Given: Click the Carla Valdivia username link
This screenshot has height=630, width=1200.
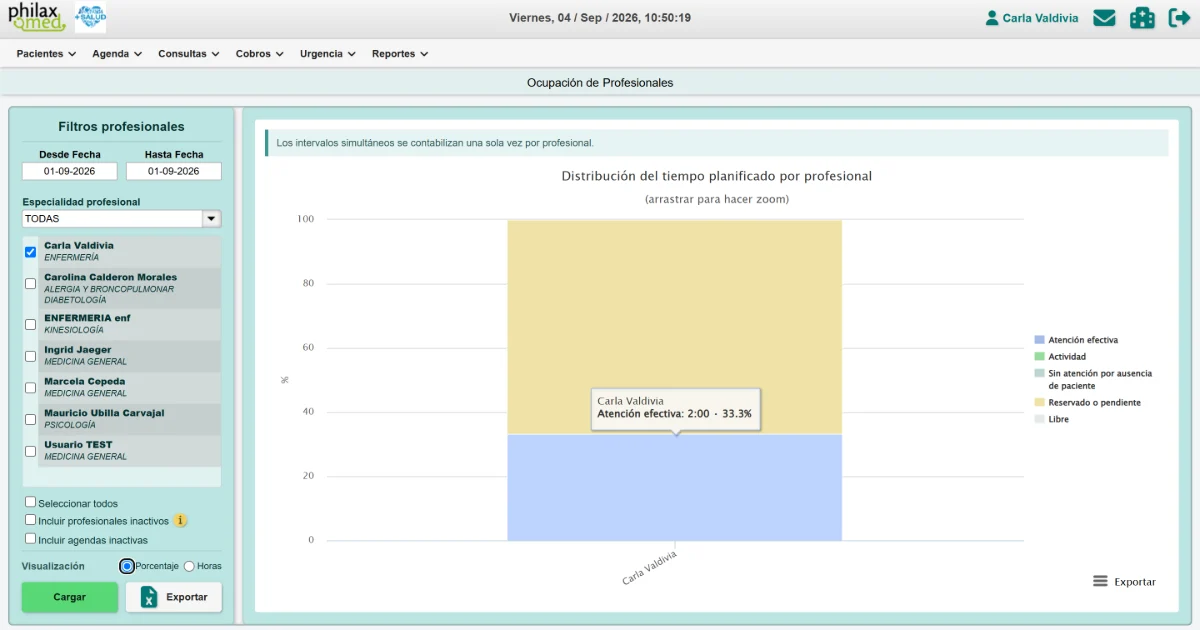Looking at the screenshot, I should [1041, 18].
